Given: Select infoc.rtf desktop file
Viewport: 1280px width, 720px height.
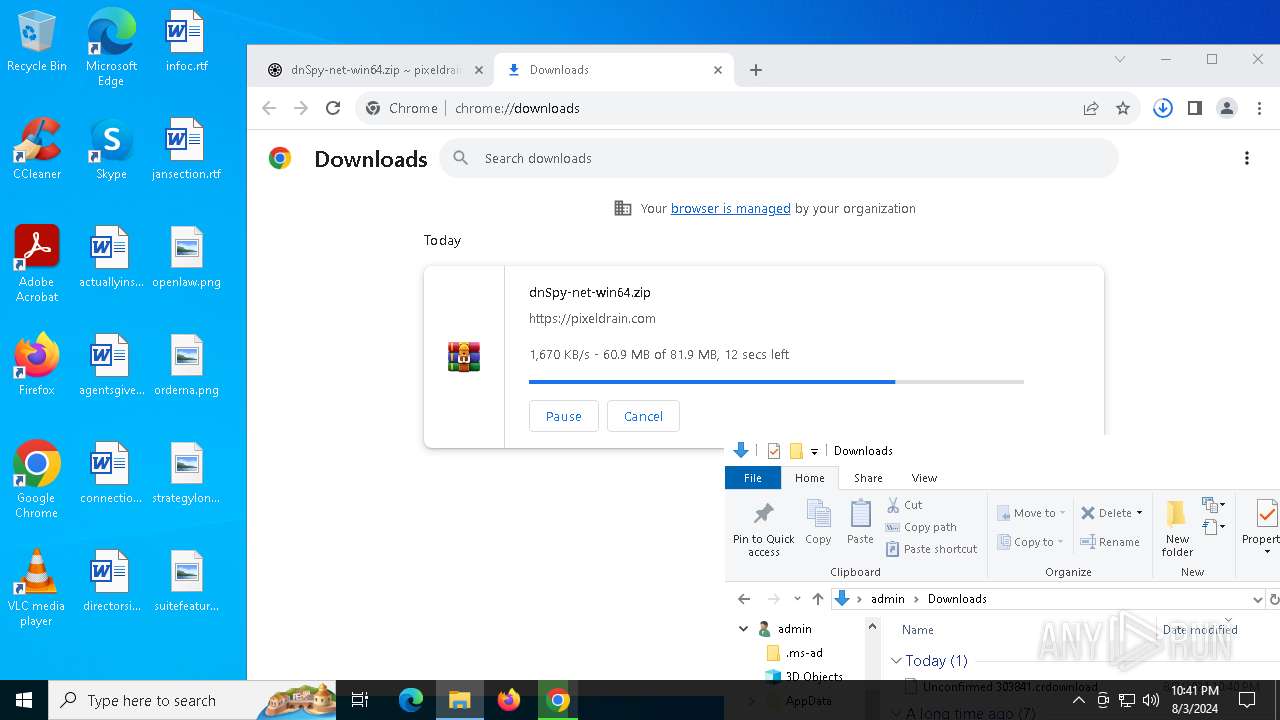Looking at the screenshot, I should click(187, 42).
